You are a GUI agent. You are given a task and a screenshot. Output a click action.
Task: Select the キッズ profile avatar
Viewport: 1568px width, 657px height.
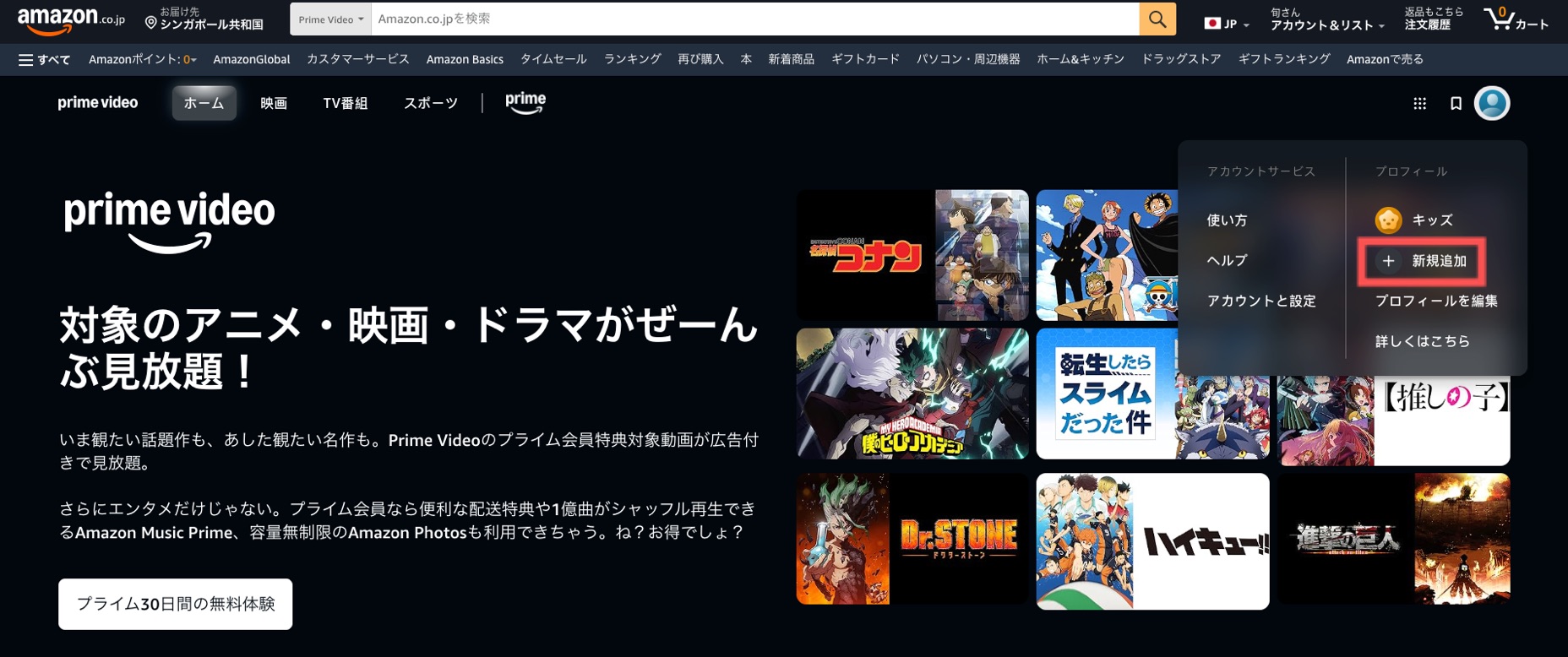click(x=1388, y=220)
